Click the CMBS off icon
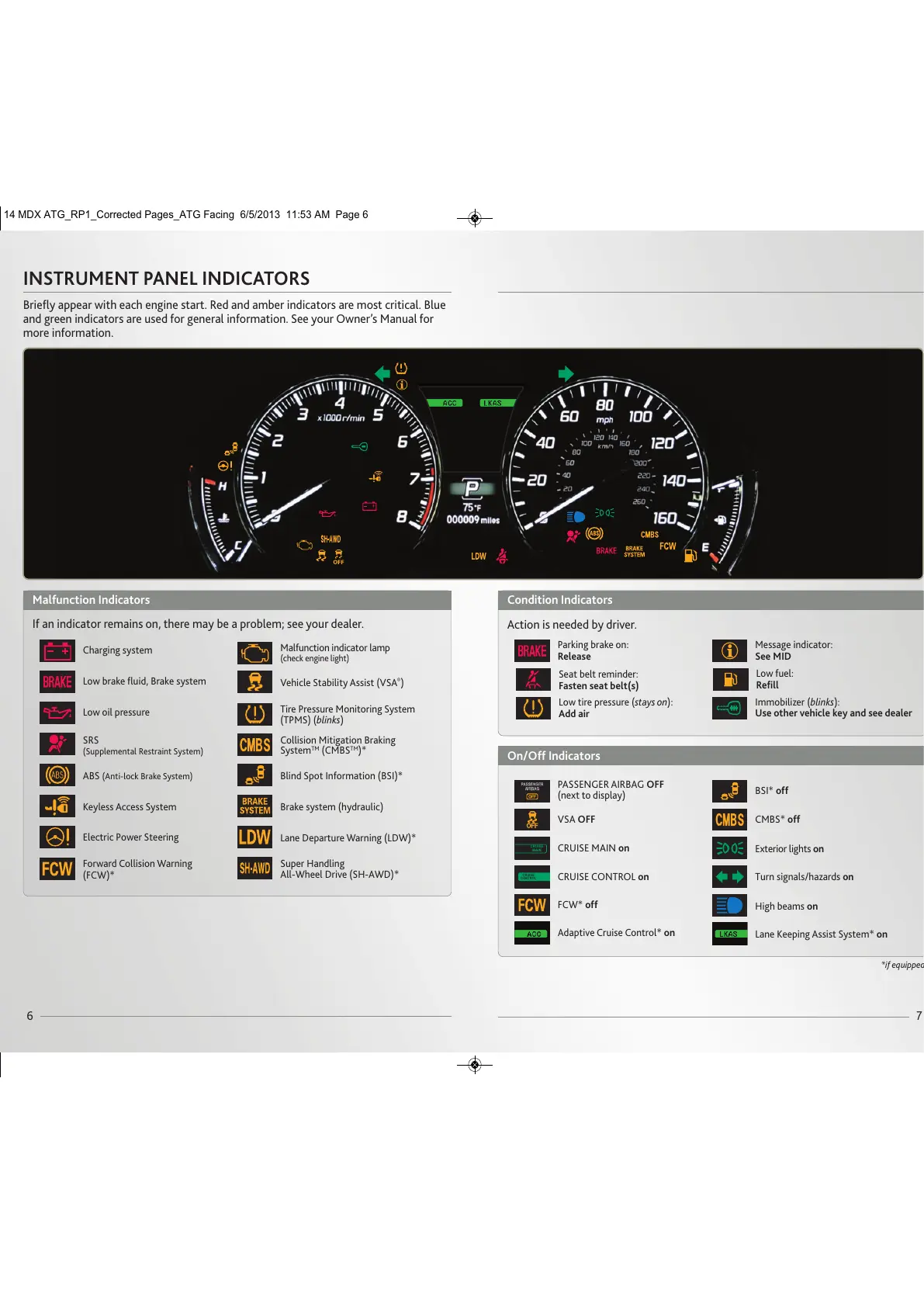 click(729, 820)
